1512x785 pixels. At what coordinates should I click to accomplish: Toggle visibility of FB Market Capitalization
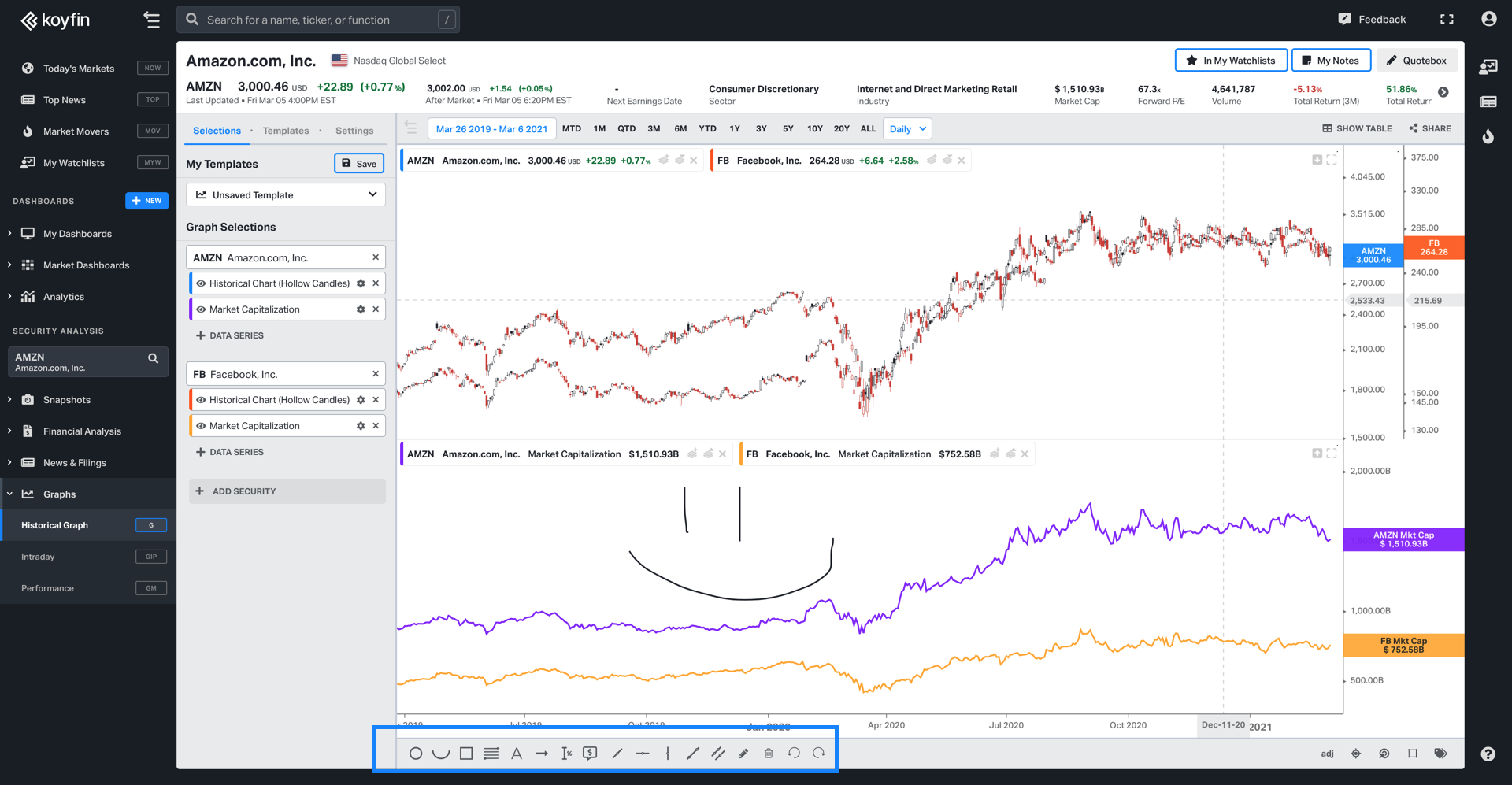201,426
